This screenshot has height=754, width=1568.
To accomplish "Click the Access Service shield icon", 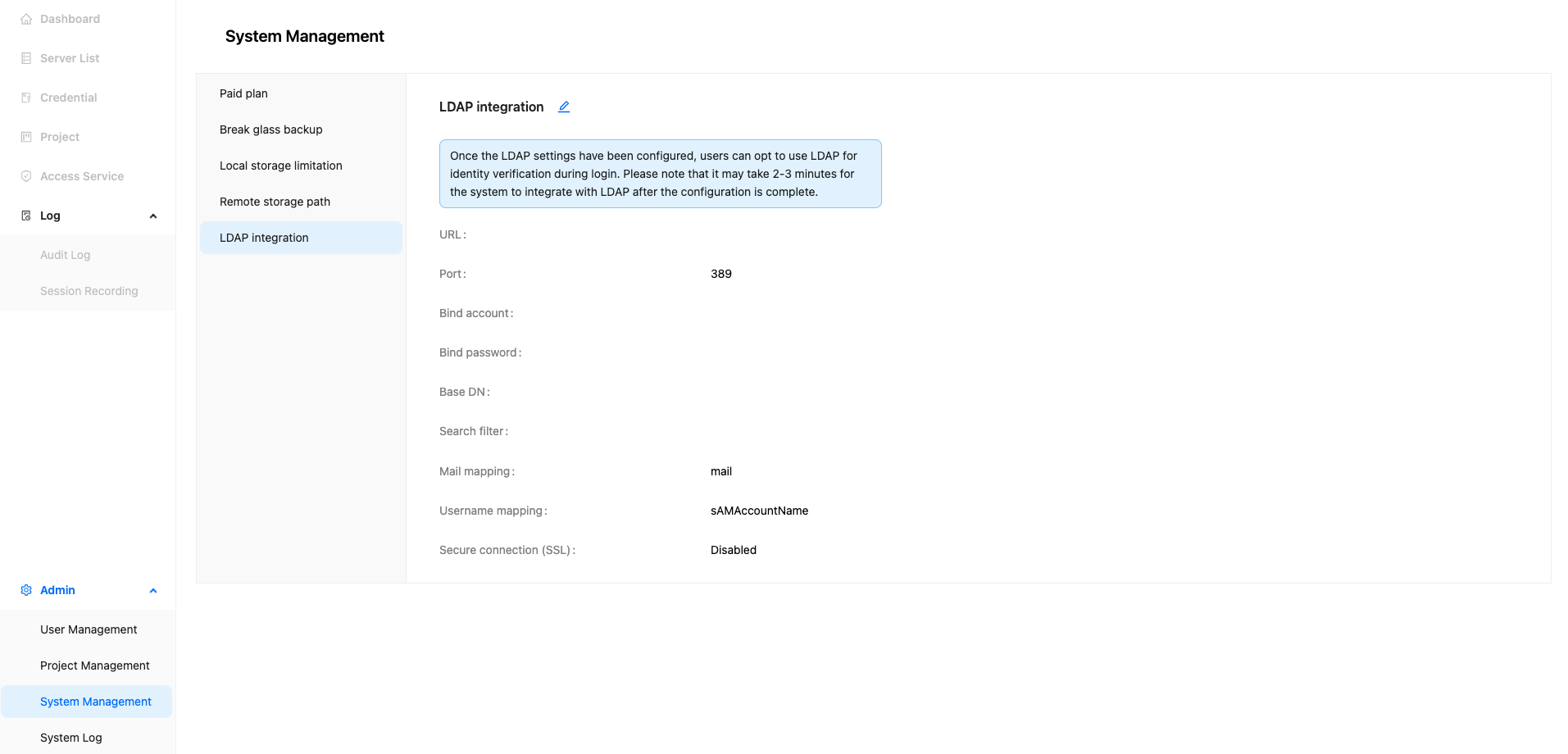I will point(26,176).
